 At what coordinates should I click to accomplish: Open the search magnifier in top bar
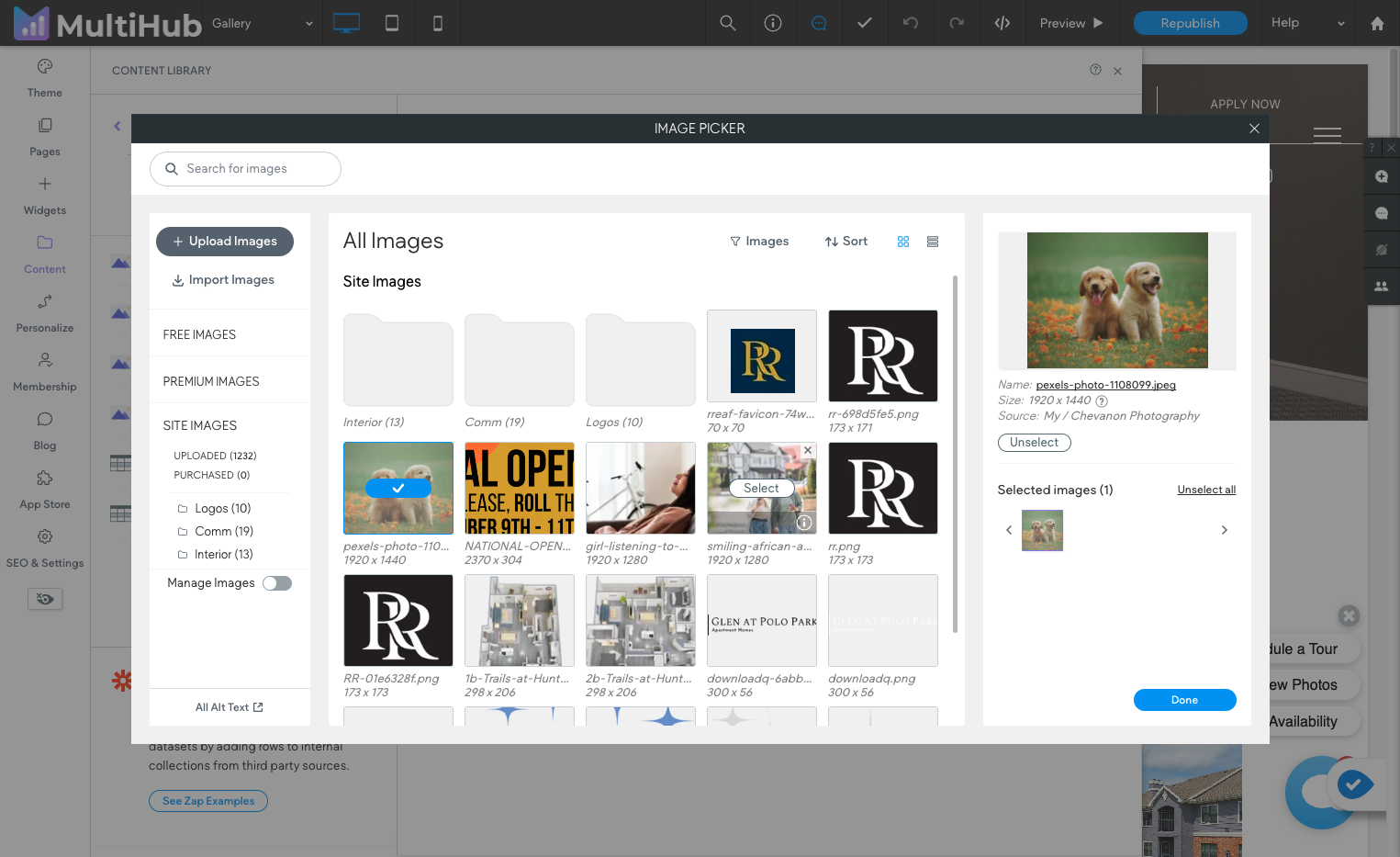click(x=728, y=23)
